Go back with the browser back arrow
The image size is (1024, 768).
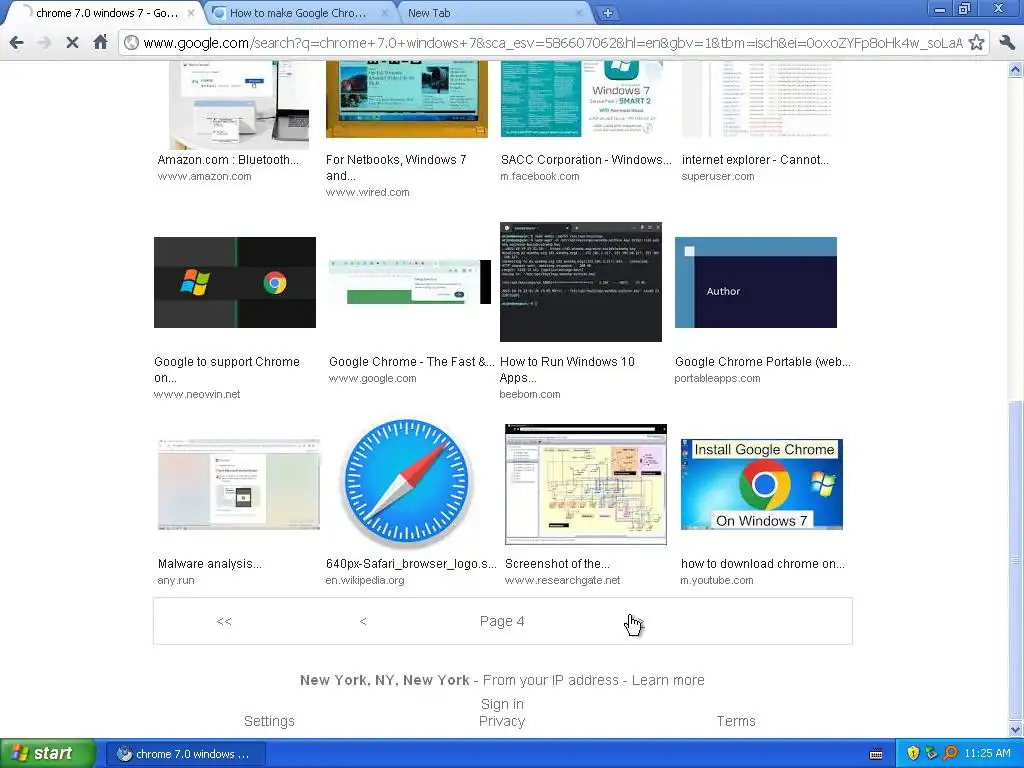17,43
